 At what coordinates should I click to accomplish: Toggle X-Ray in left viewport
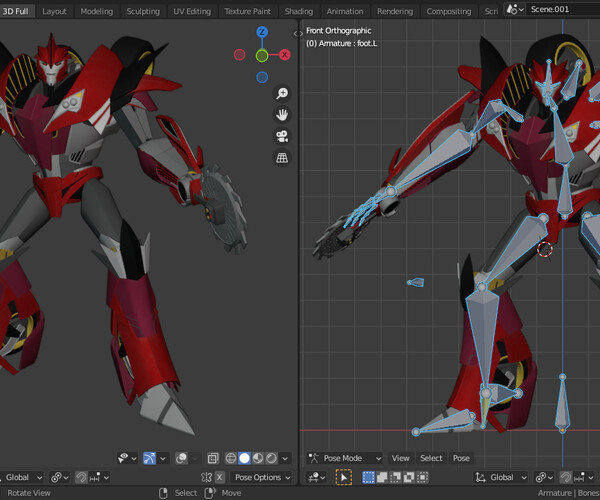pos(213,458)
